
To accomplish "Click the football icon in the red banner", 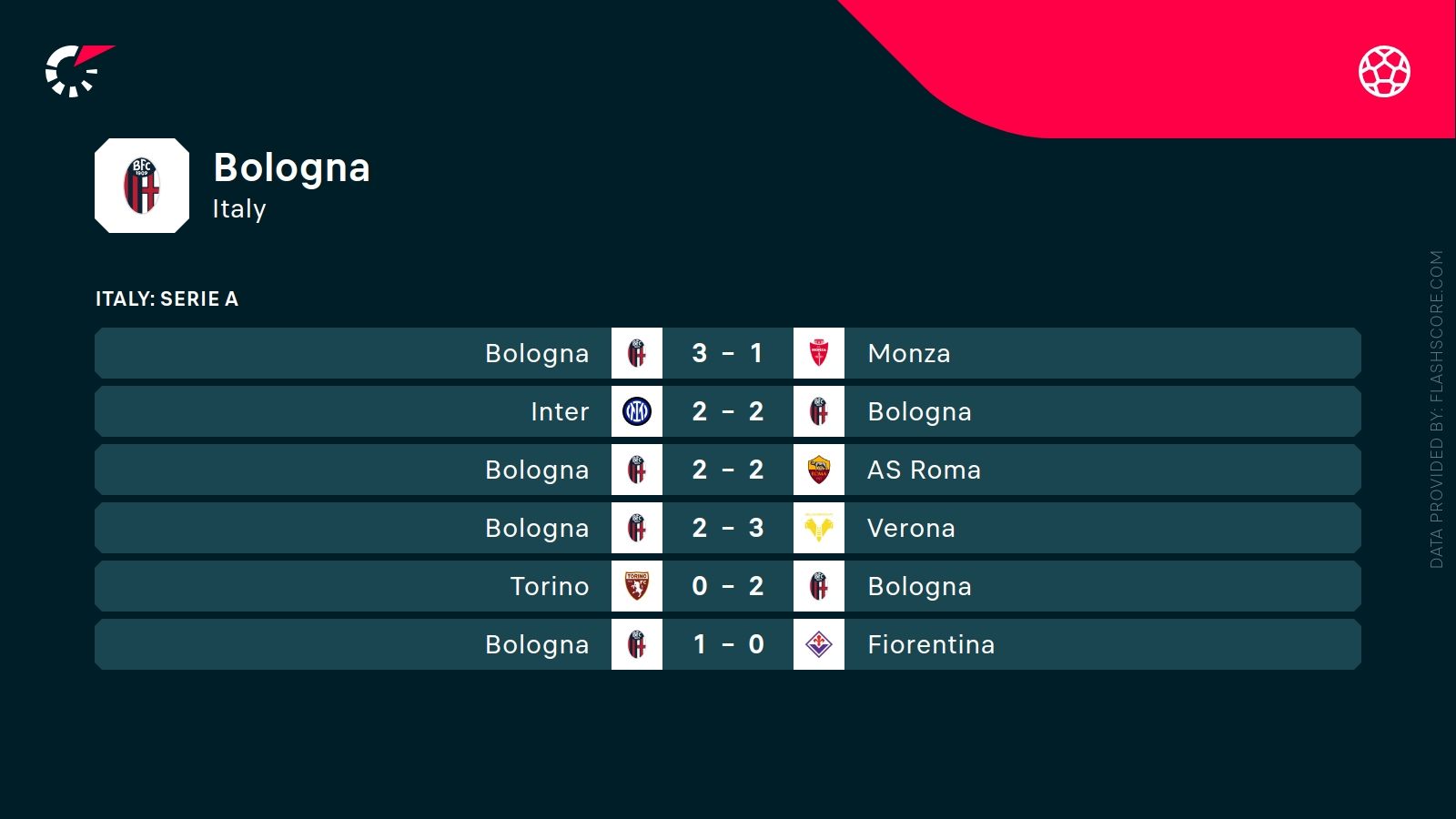I will click(x=1384, y=71).
